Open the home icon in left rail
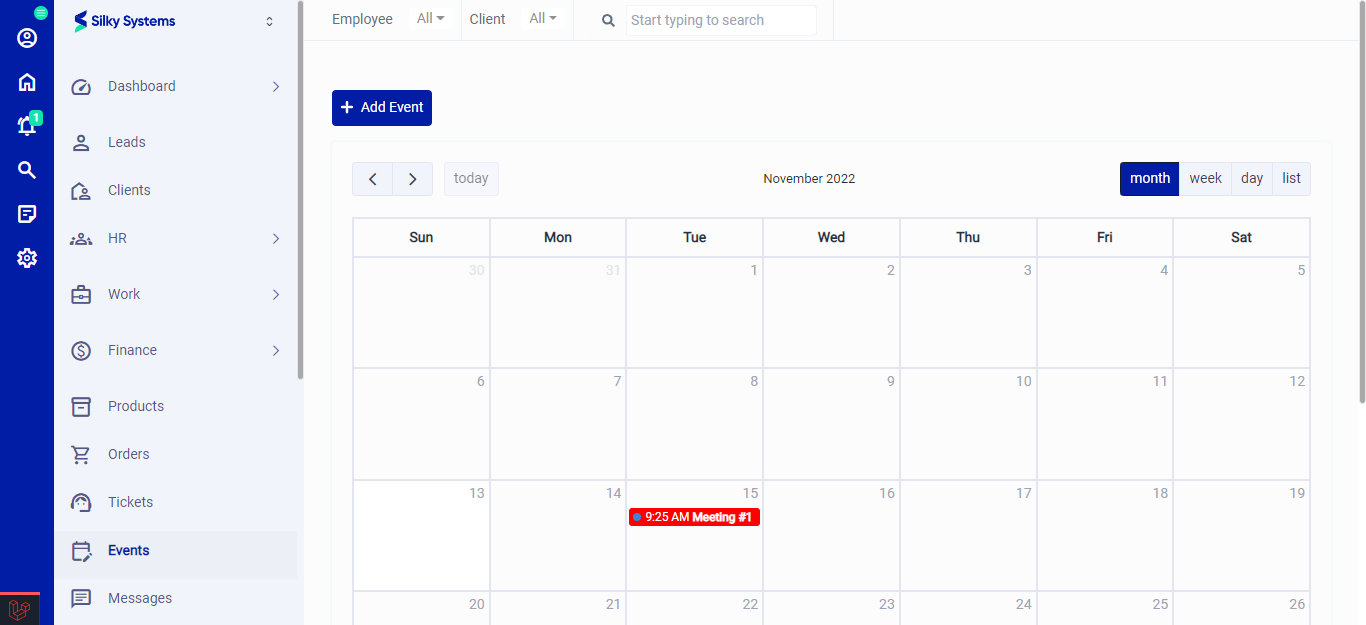The height and width of the screenshot is (625, 1366). 27,82
